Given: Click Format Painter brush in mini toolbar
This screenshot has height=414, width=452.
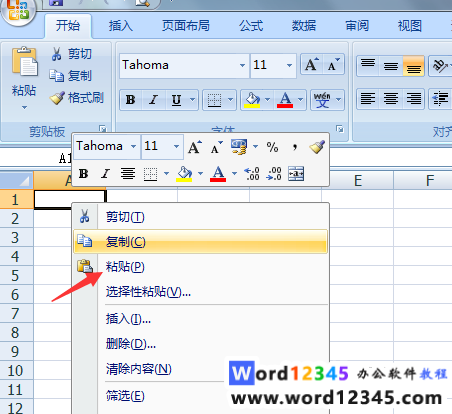Looking at the screenshot, I should [x=317, y=147].
